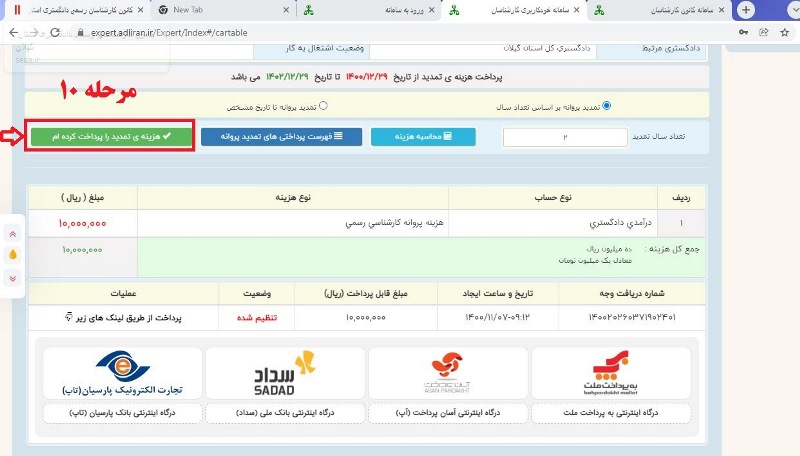Bookmark this page with the star icon
Image resolution: width=800 pixels, height=456 pixels.
coord(785,33)
